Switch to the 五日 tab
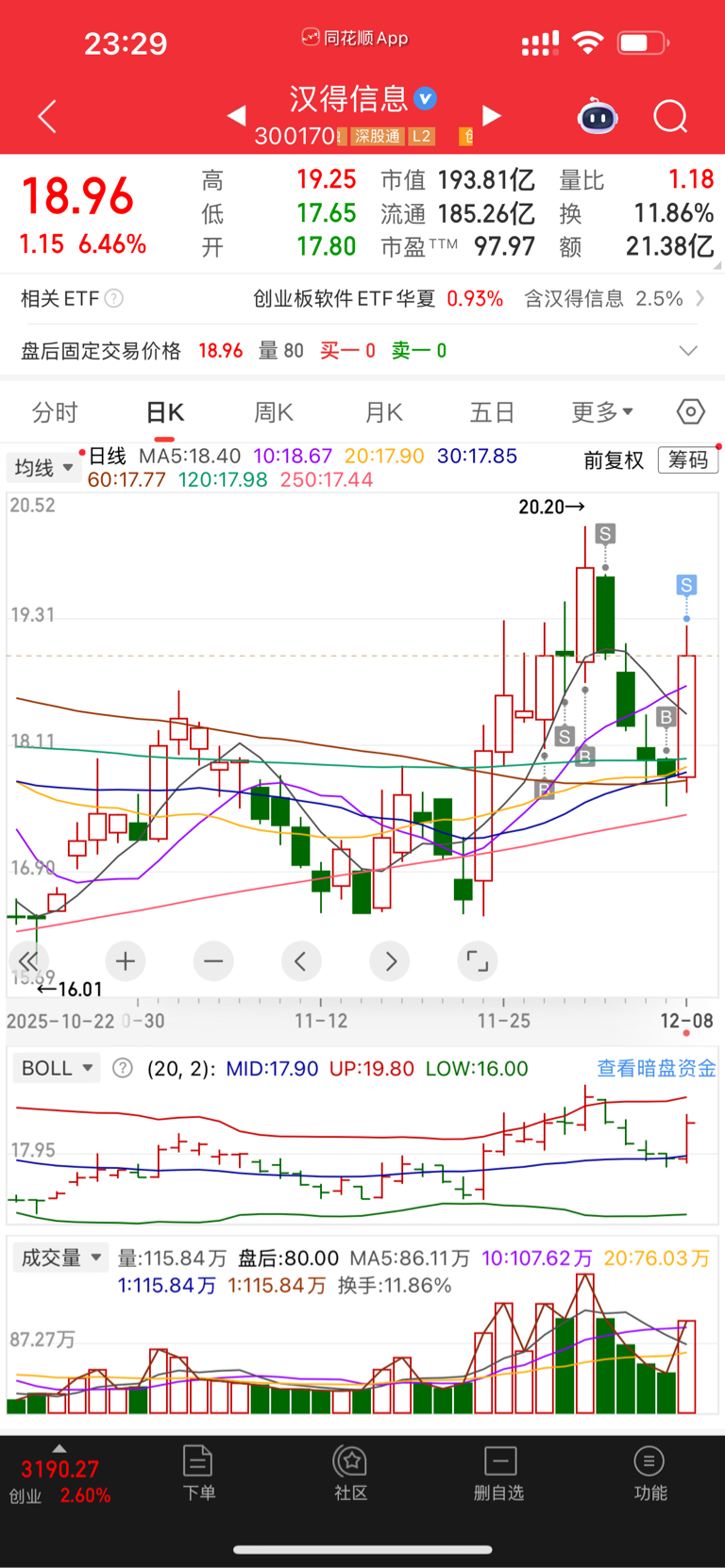This screenshot has width=725, height=1568. (492, 412)
